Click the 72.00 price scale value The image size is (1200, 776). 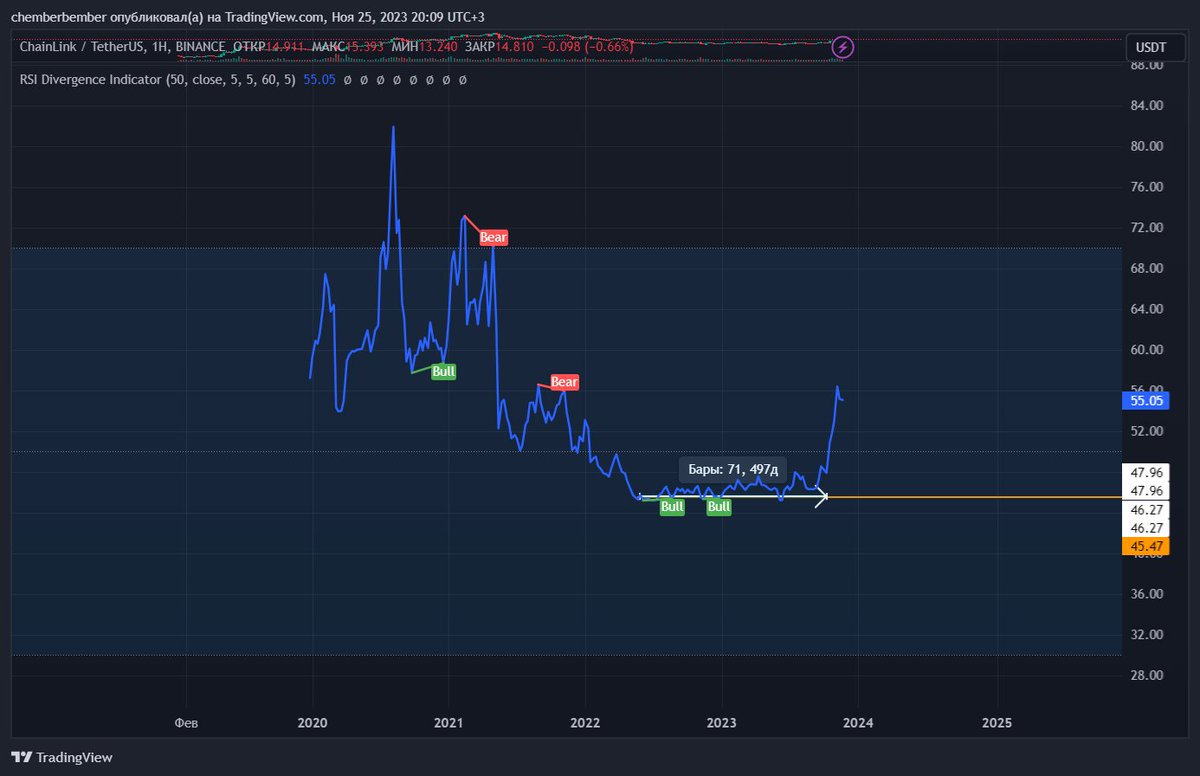pos(1146,228)
